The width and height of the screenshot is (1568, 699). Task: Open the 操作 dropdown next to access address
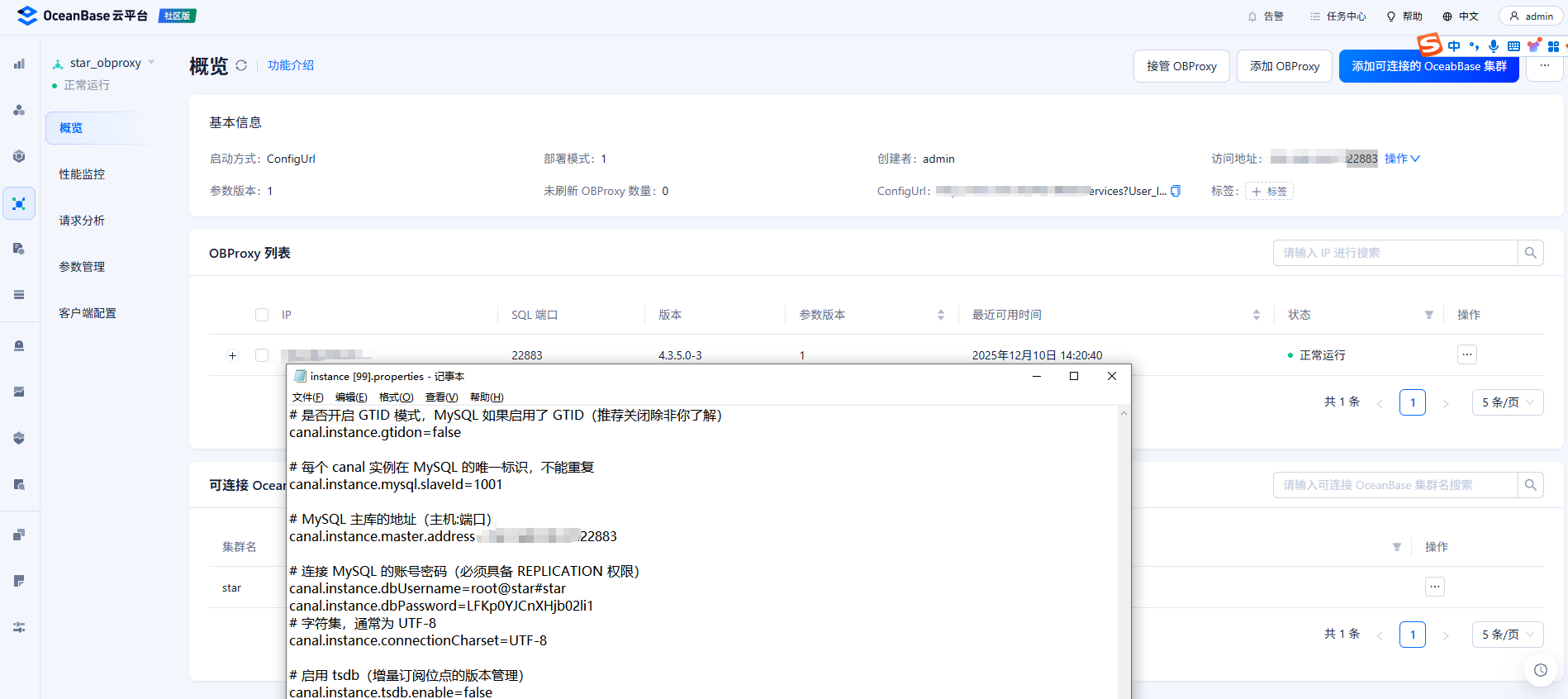1401,159
